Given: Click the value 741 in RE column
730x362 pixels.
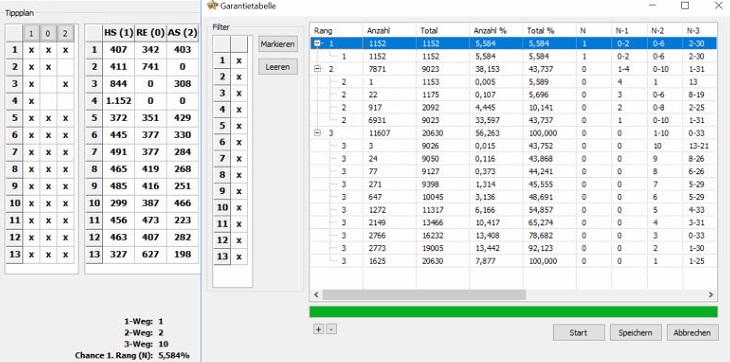Looking at the screenshot, I should tap(150, 67).
